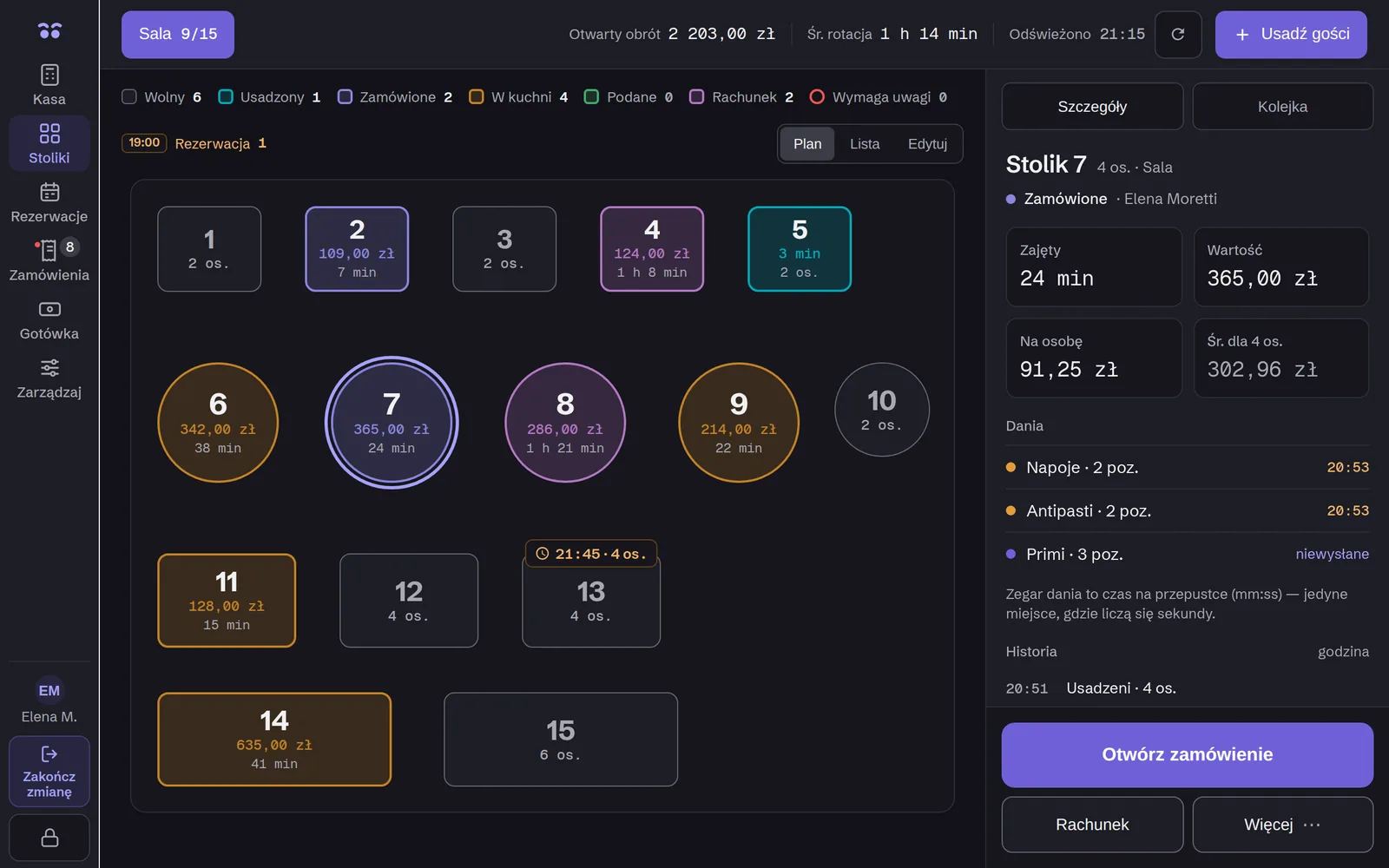
Task: Open Zarządzaj sliders icon
Action: point(49,367)
